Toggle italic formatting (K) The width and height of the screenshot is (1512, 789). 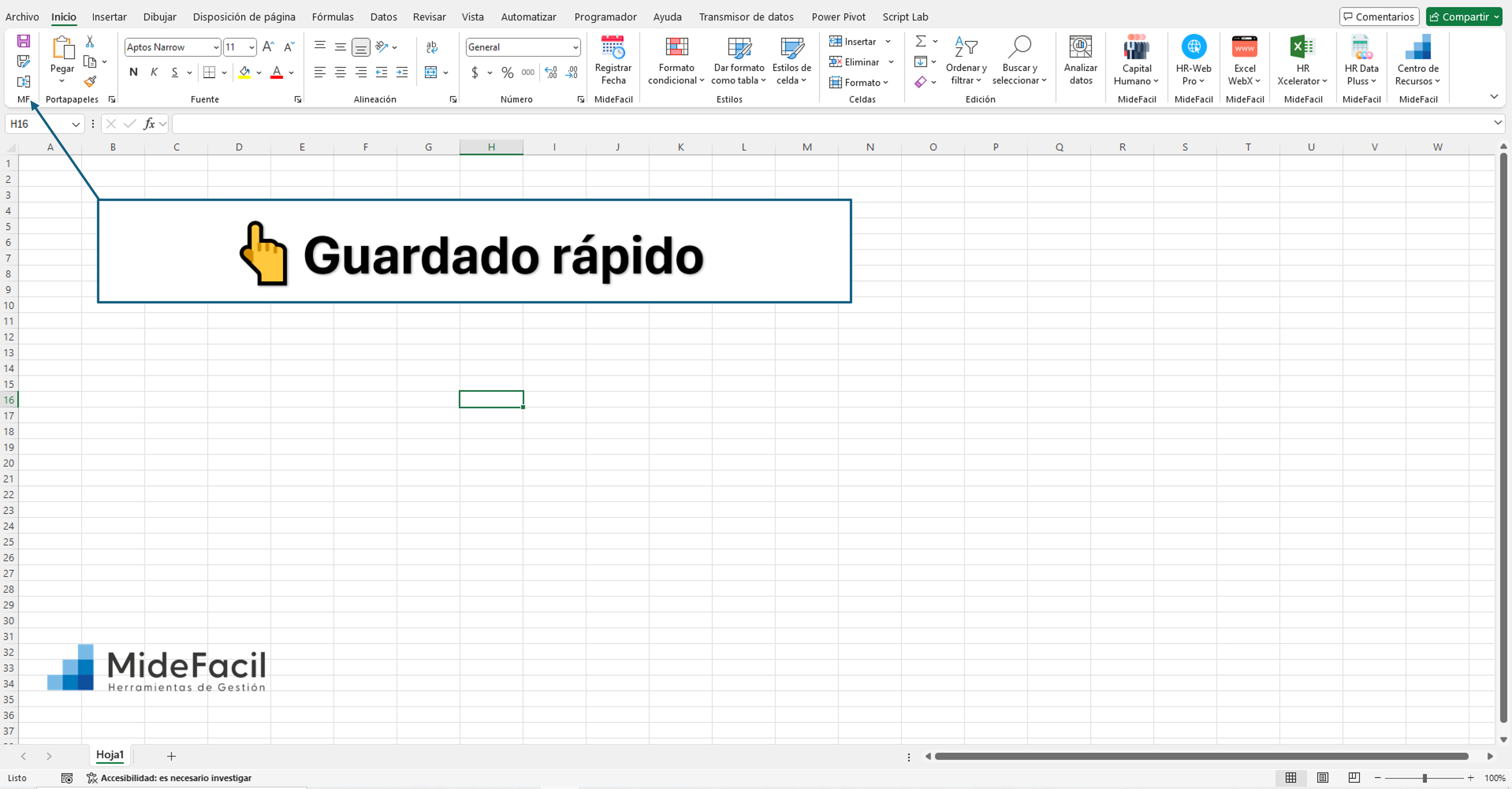pyautogui.click(x=154, y=72)
